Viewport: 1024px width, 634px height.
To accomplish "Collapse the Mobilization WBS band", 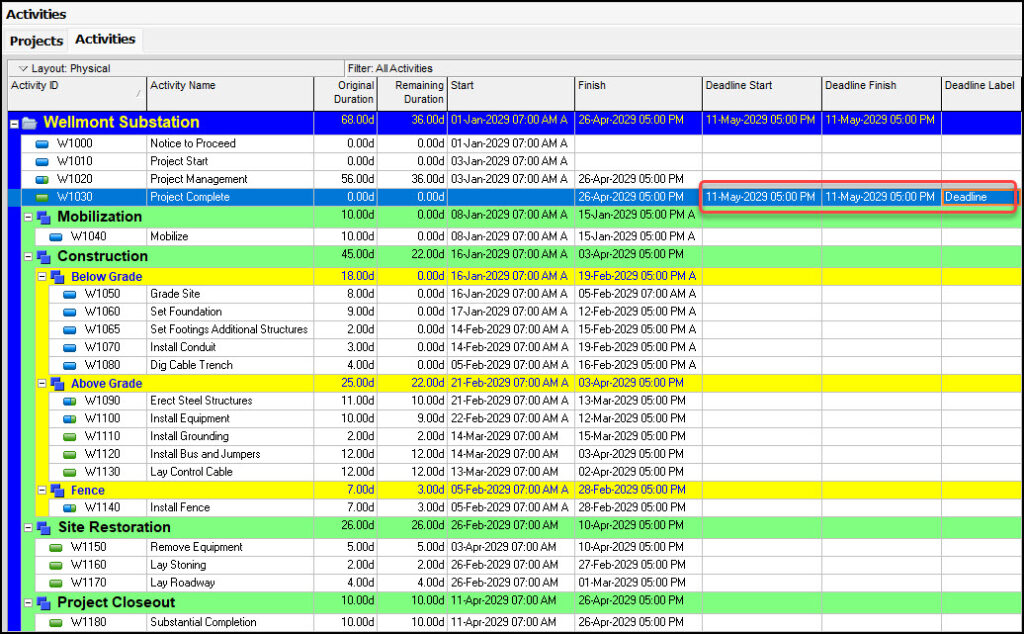I will pyautogui.click(x=28, y=217).
